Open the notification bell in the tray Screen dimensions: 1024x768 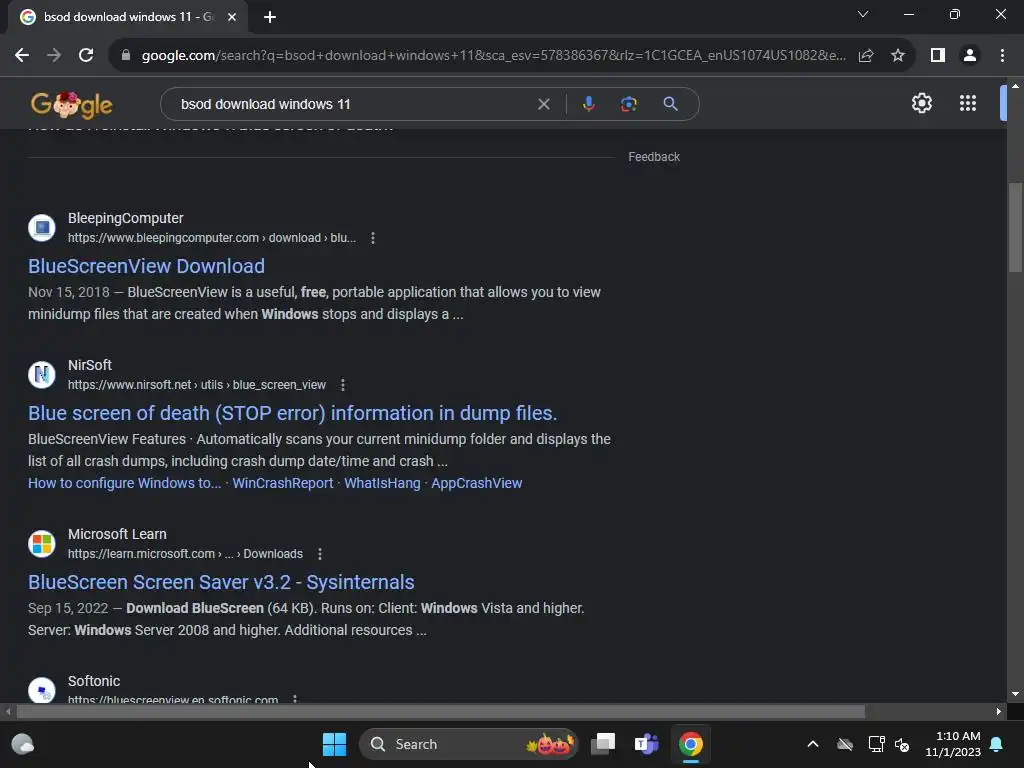point(997,744)
